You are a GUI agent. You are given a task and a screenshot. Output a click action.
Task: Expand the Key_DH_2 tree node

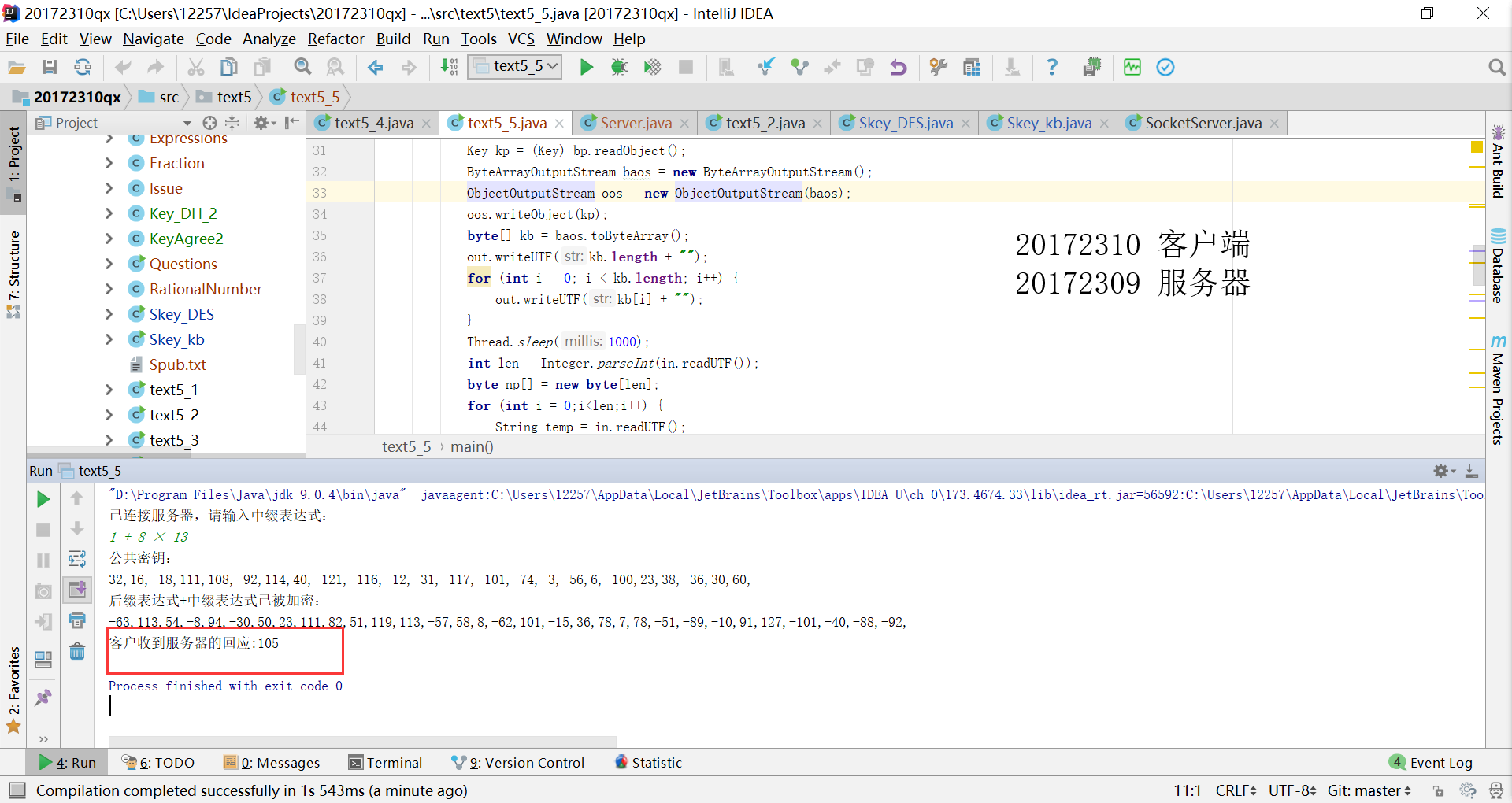click(x=109, y=213)
